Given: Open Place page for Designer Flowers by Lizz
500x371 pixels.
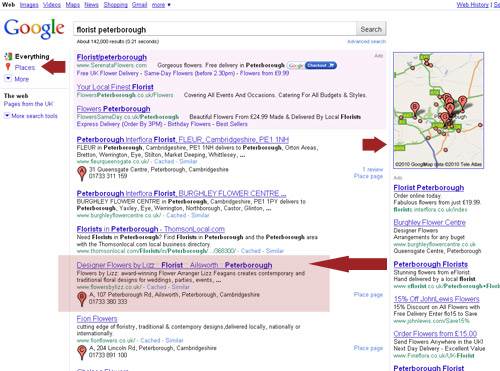Looking at the screenshot, I should tap(368, 295).
